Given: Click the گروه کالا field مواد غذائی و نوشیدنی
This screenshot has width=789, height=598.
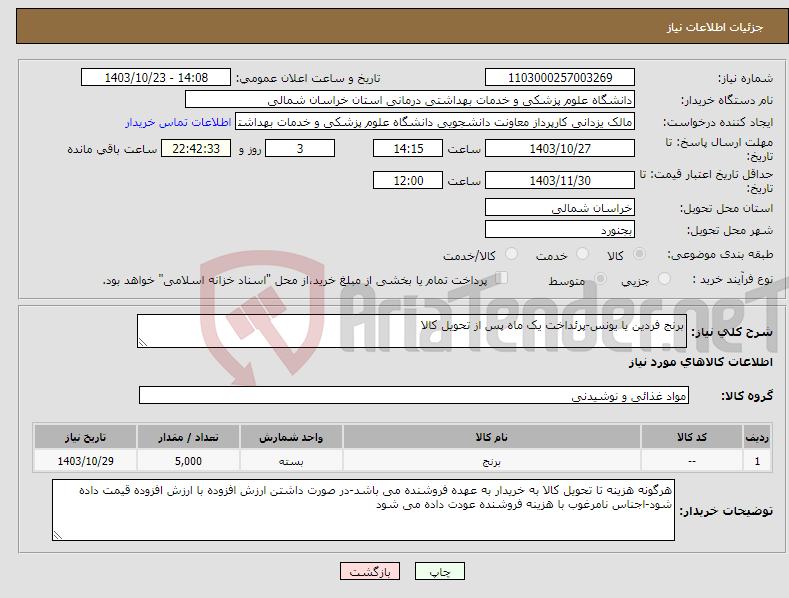Looking at the screenshot, I should pos(414,396).
